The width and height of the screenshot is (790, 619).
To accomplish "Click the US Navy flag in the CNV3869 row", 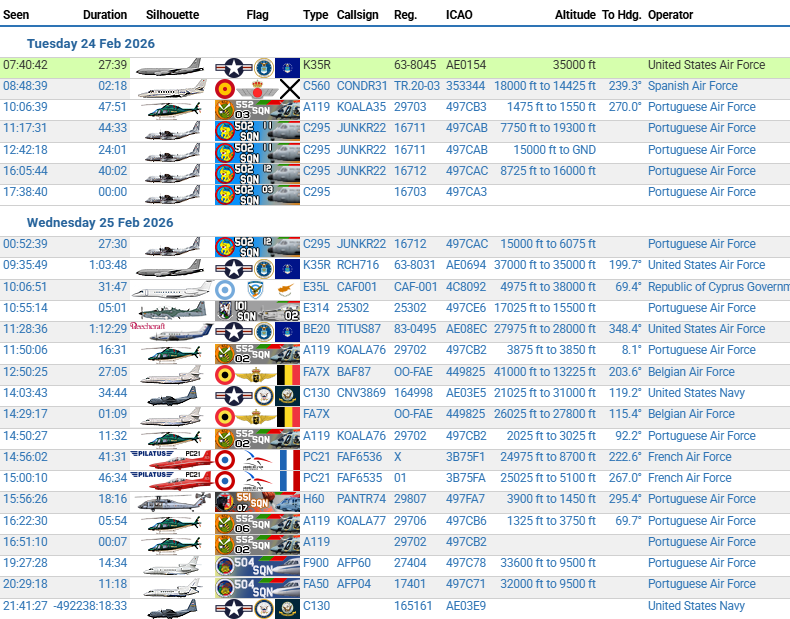I will click(x=257, y=396).
